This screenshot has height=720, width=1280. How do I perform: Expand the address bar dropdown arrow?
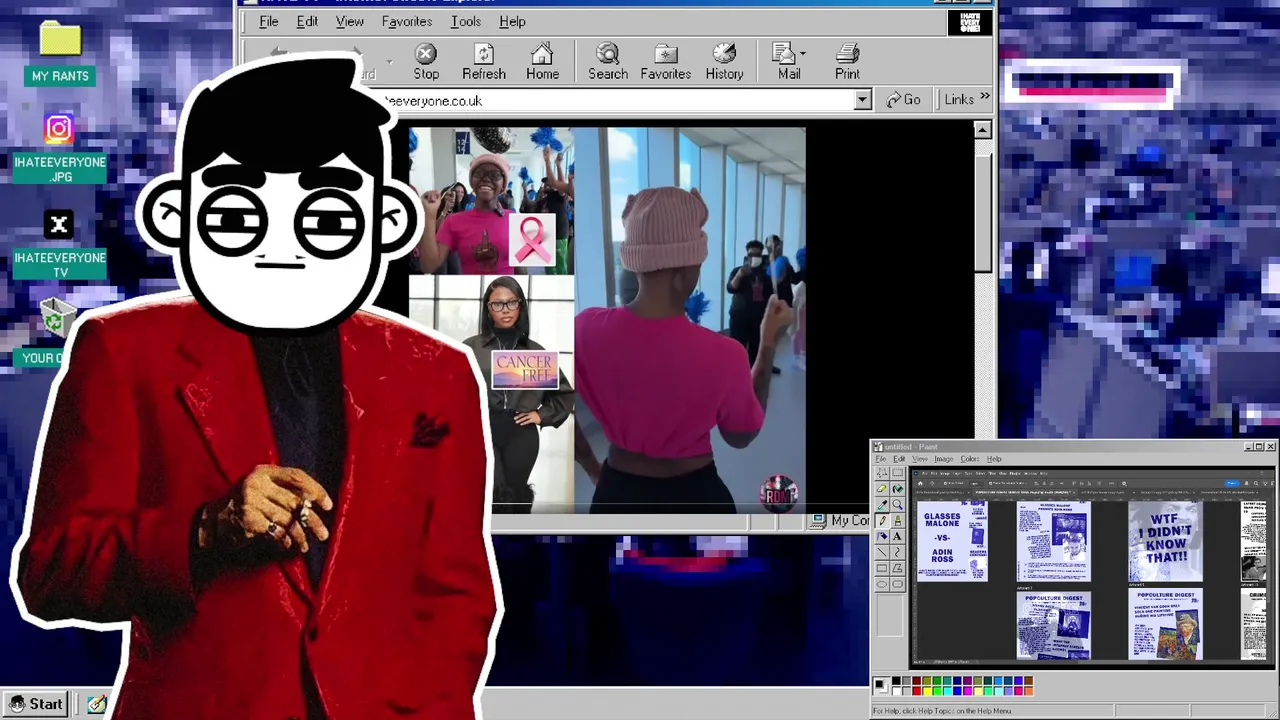coord(862,100)
